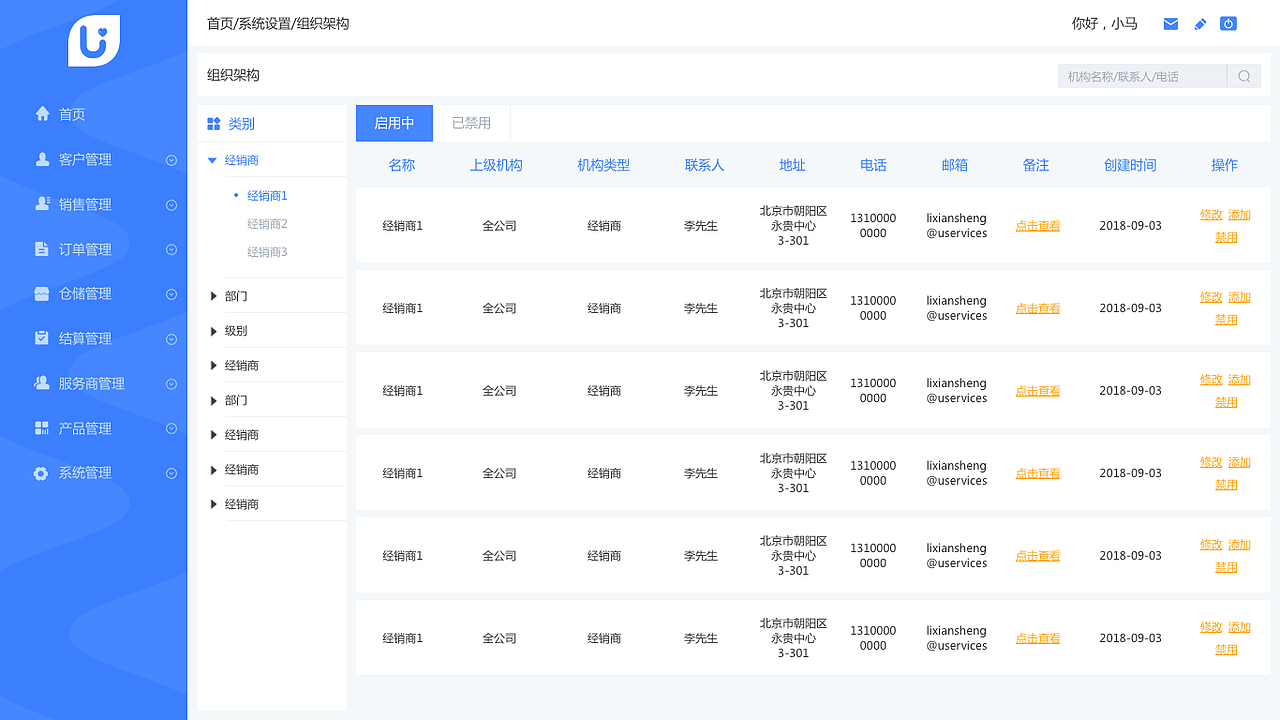
Task: Expand the 仓储管理 menu chevron
Action: coord(171,294)
